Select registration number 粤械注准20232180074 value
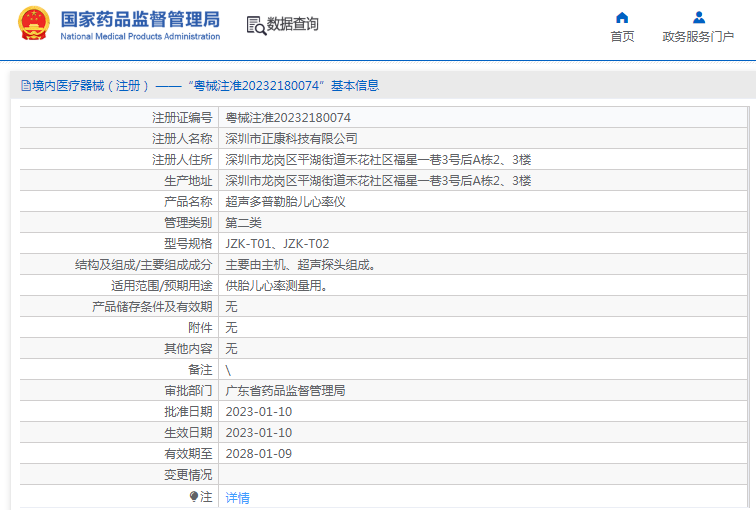The width and height of the screenshot is (756, 510). tap(288, 118)
